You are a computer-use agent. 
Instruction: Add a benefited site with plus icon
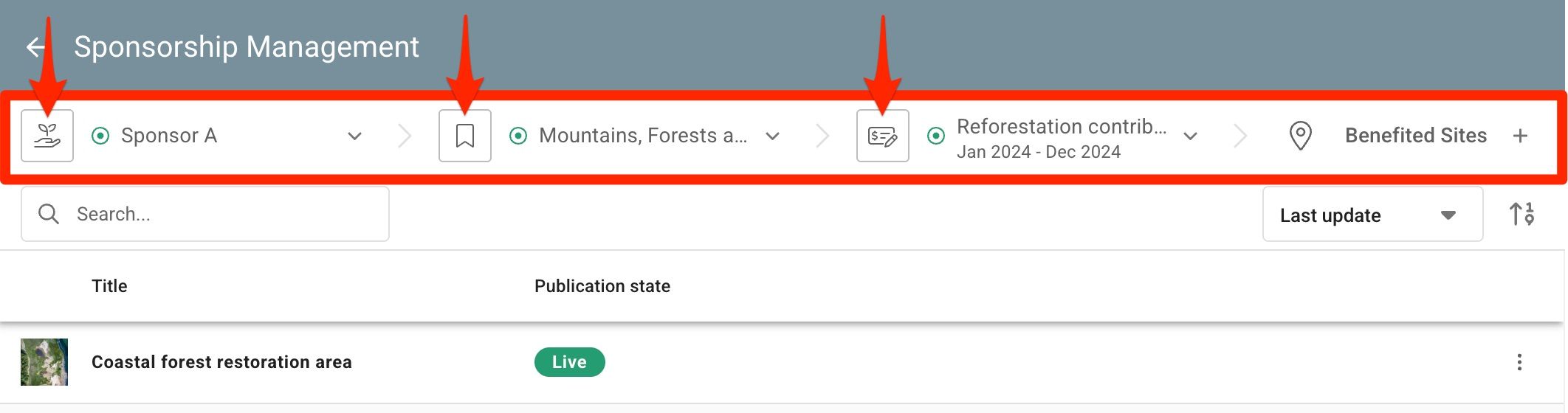1520,136
